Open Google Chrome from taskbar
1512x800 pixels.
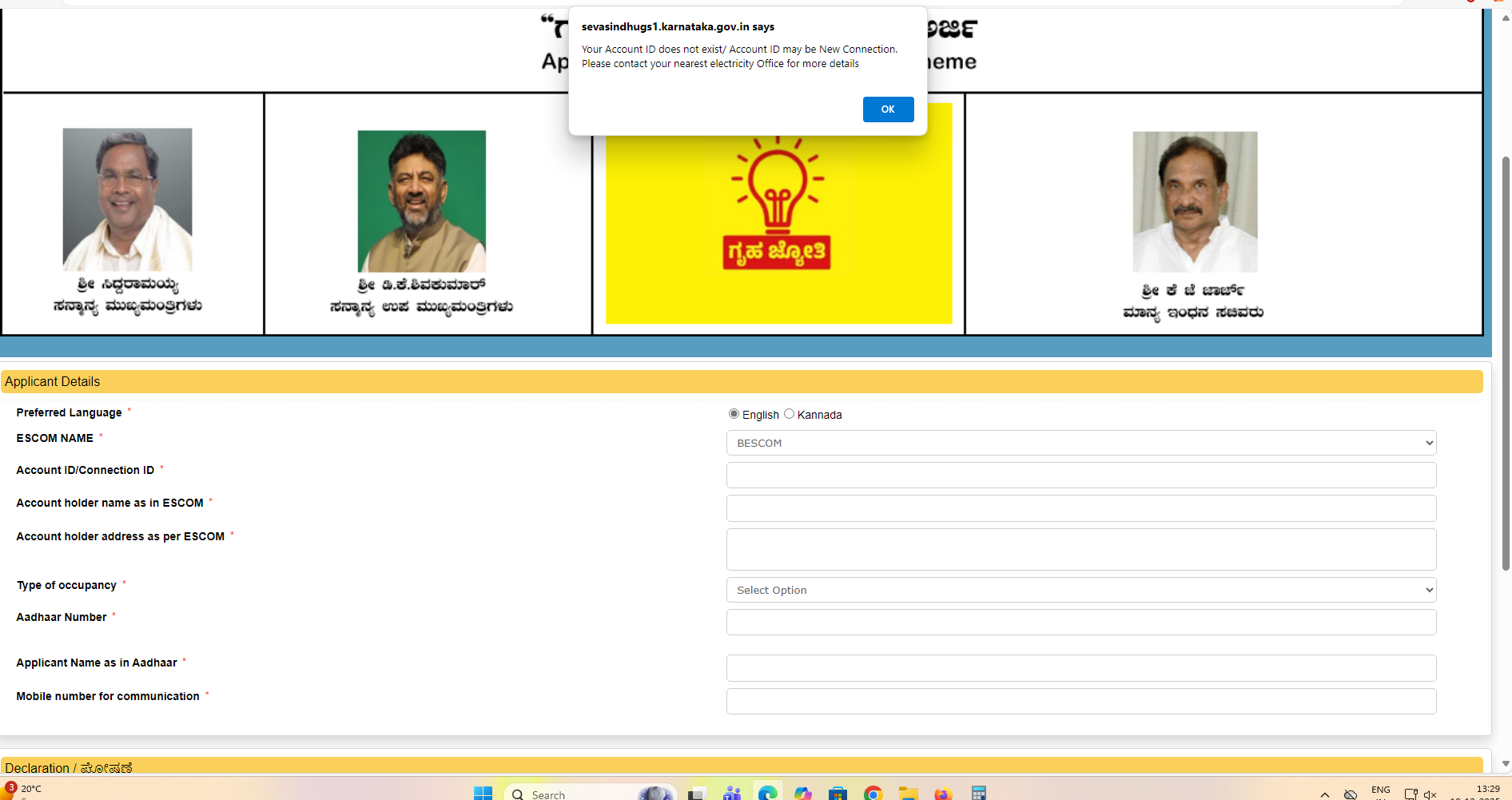point(873,793)
